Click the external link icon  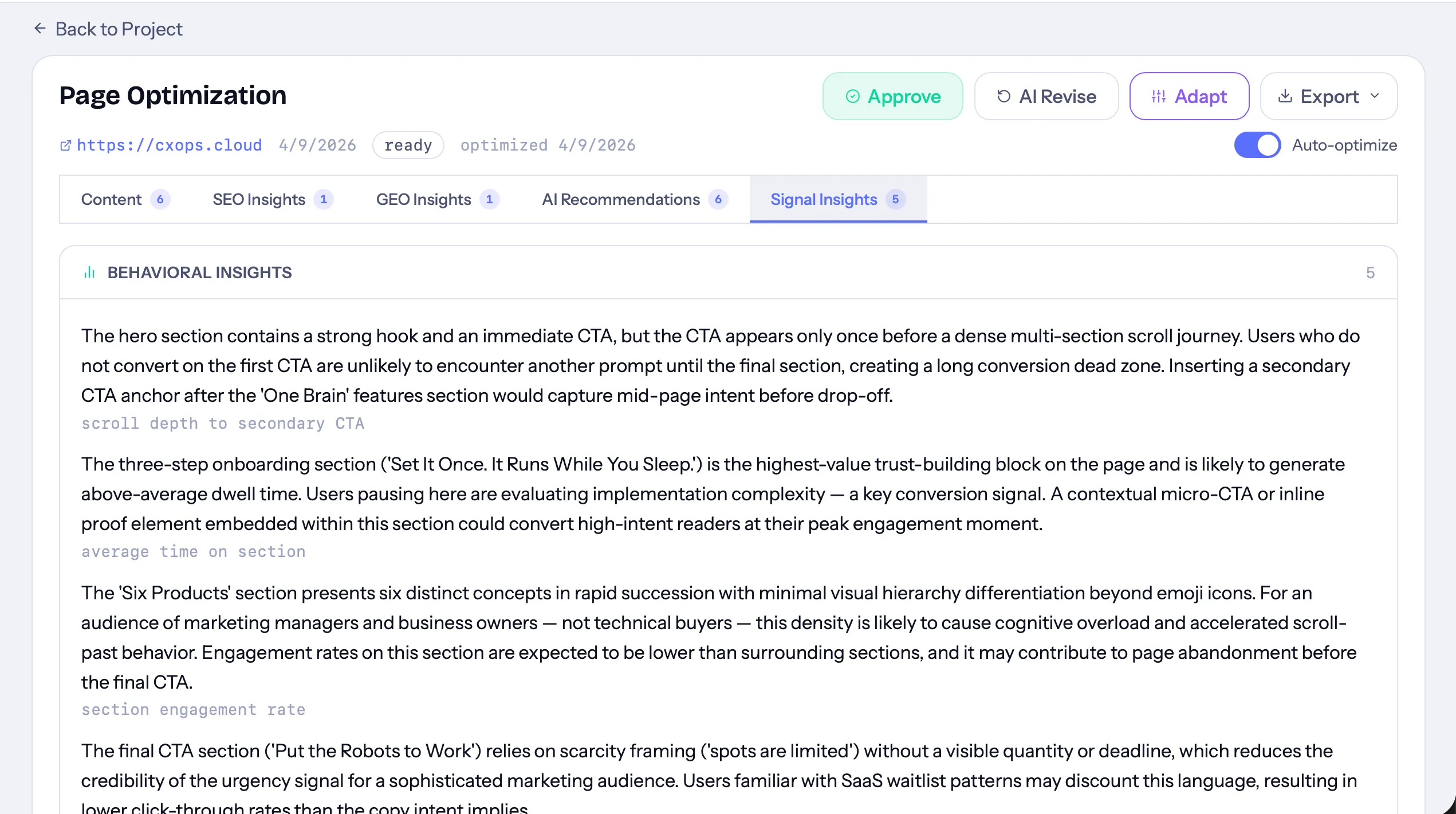click(66, 145)
